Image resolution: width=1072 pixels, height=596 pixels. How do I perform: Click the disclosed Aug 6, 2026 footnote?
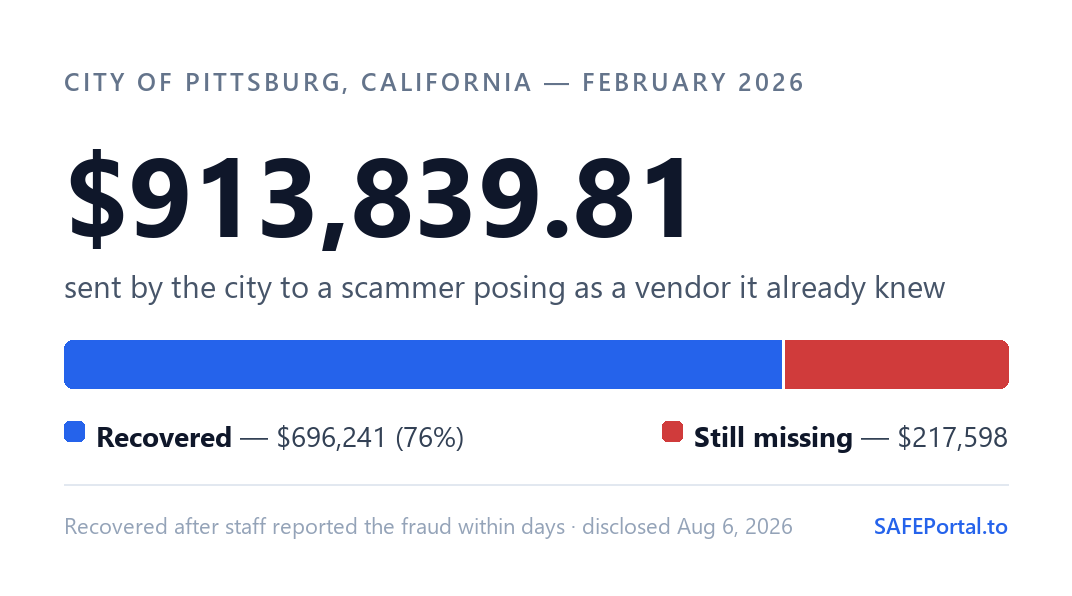coord(687,526)
